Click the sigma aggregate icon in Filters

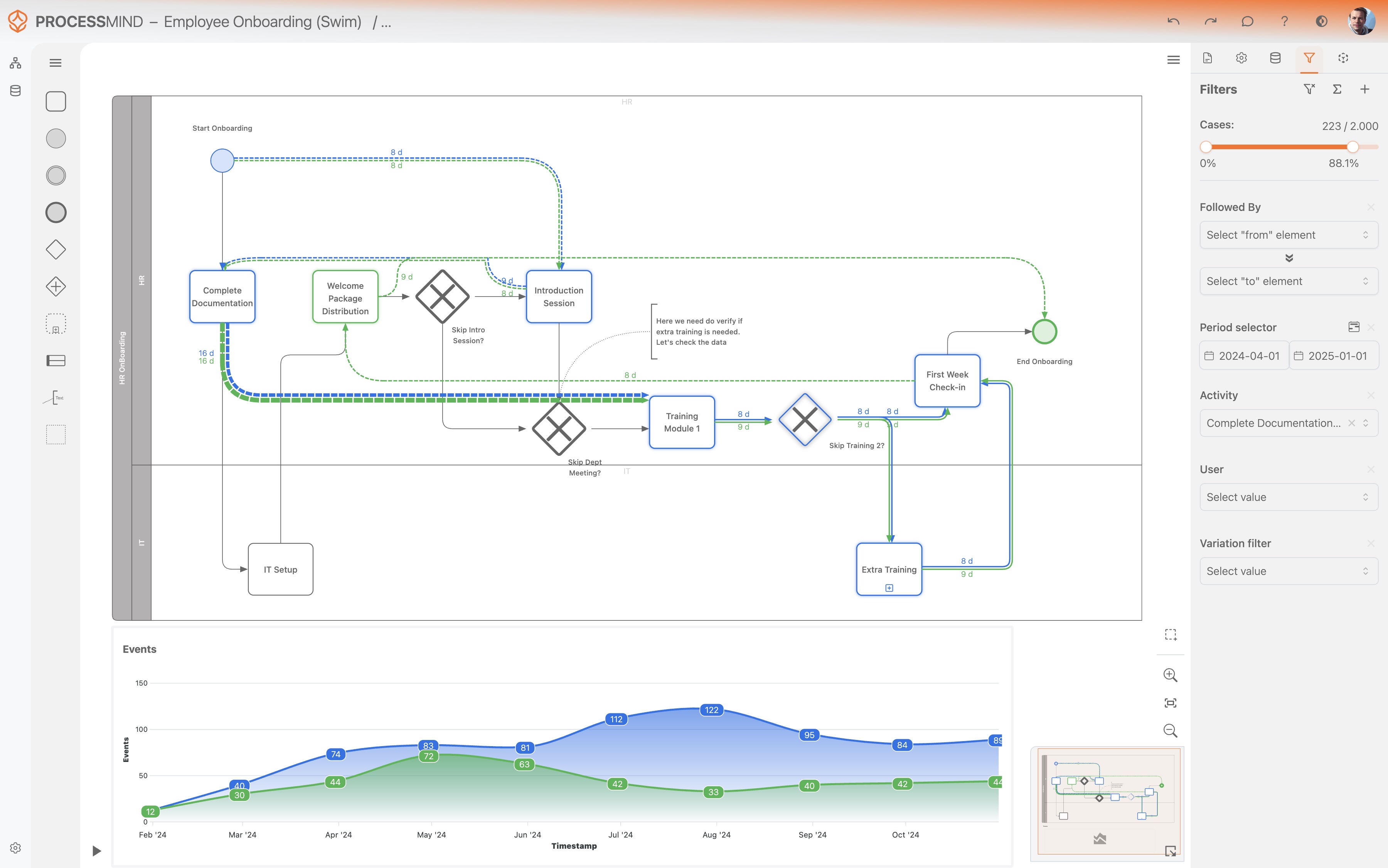tap(1337, 89)
